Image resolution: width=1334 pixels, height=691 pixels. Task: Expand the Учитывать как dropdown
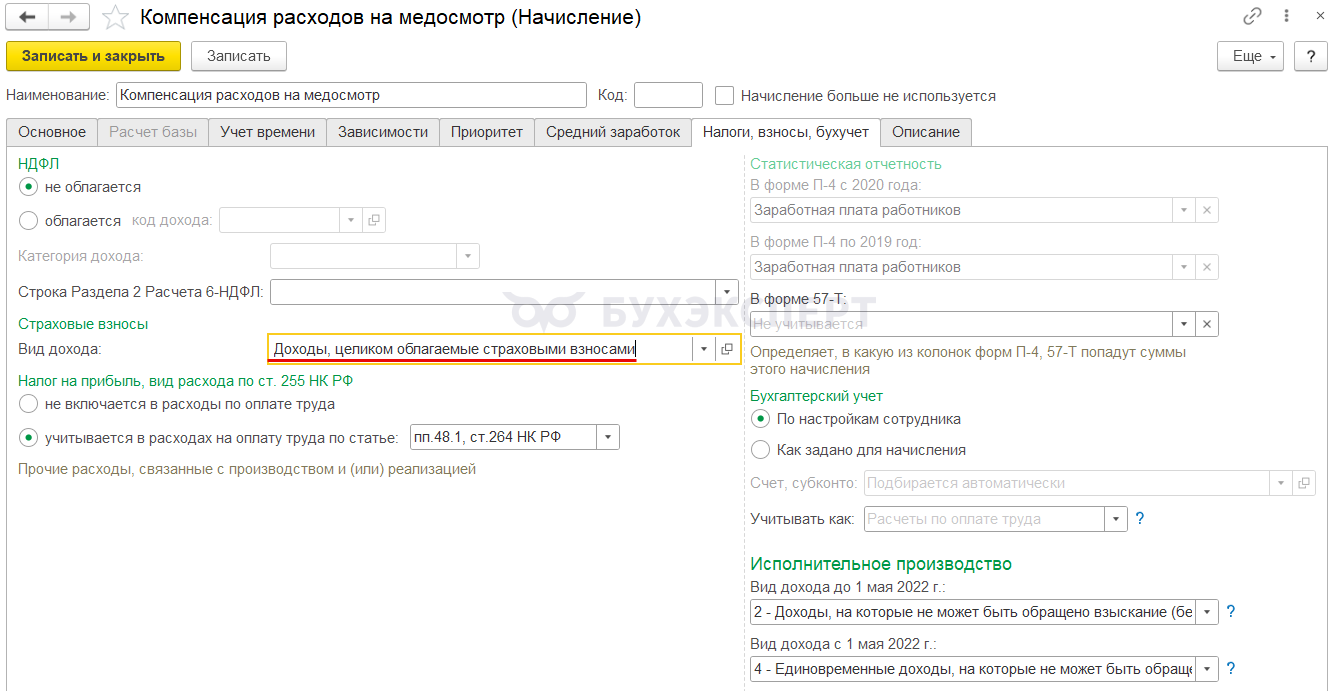click(x=1116, y=519)
